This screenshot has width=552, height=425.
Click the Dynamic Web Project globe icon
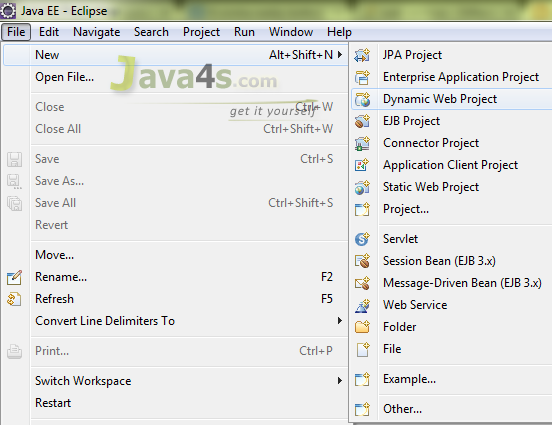(x=362, y=99)
